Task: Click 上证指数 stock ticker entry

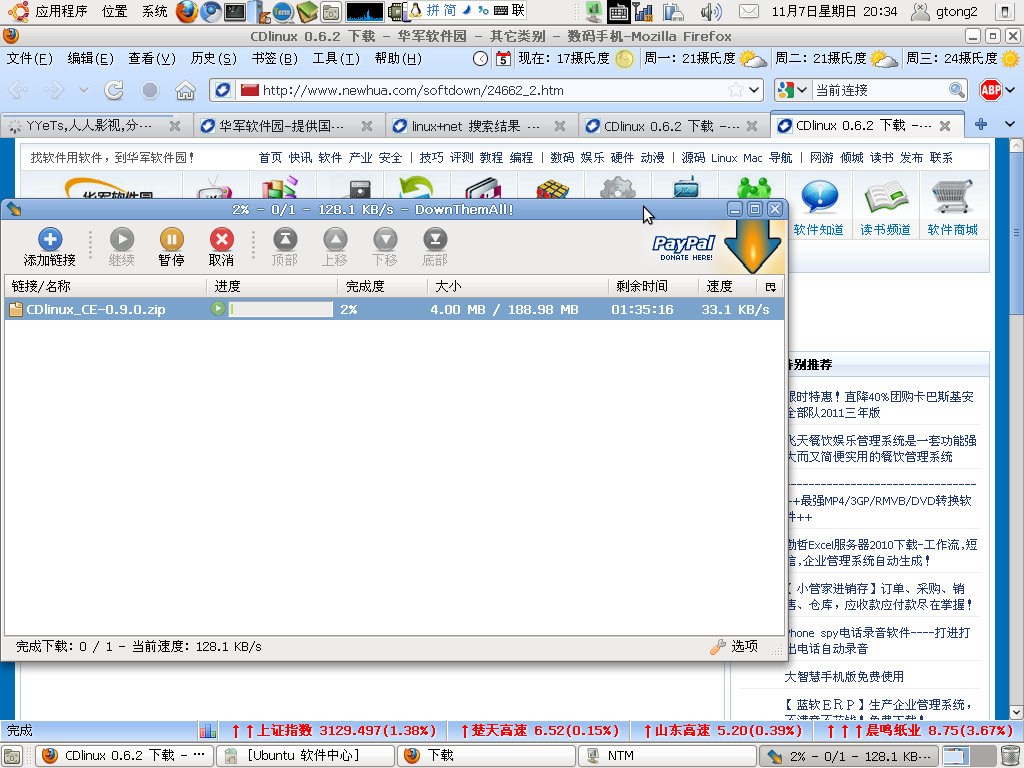Action: tap(335, 730)
